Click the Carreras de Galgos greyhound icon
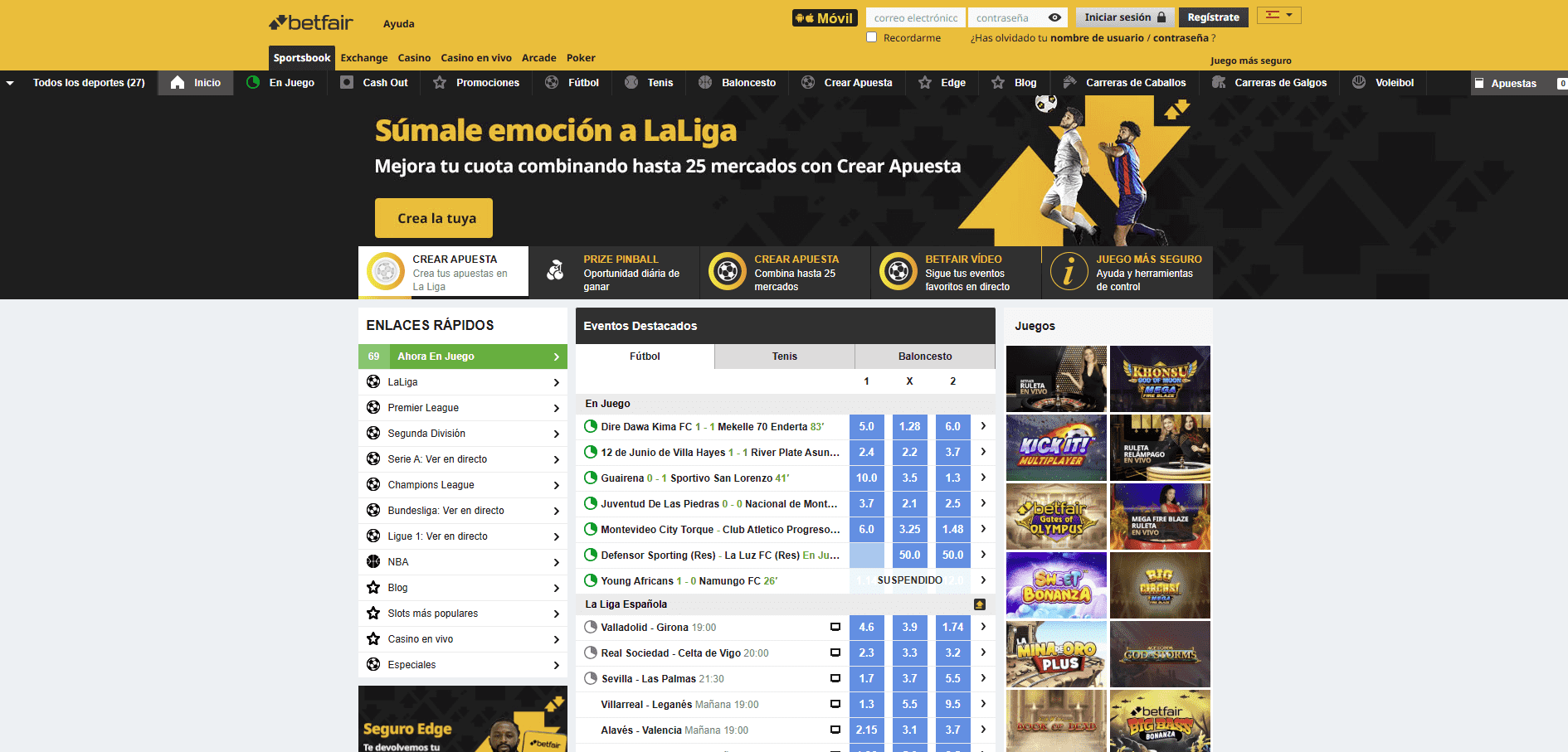The height and width of the screenshot is (752, 1568). [x=1219, y=82]
